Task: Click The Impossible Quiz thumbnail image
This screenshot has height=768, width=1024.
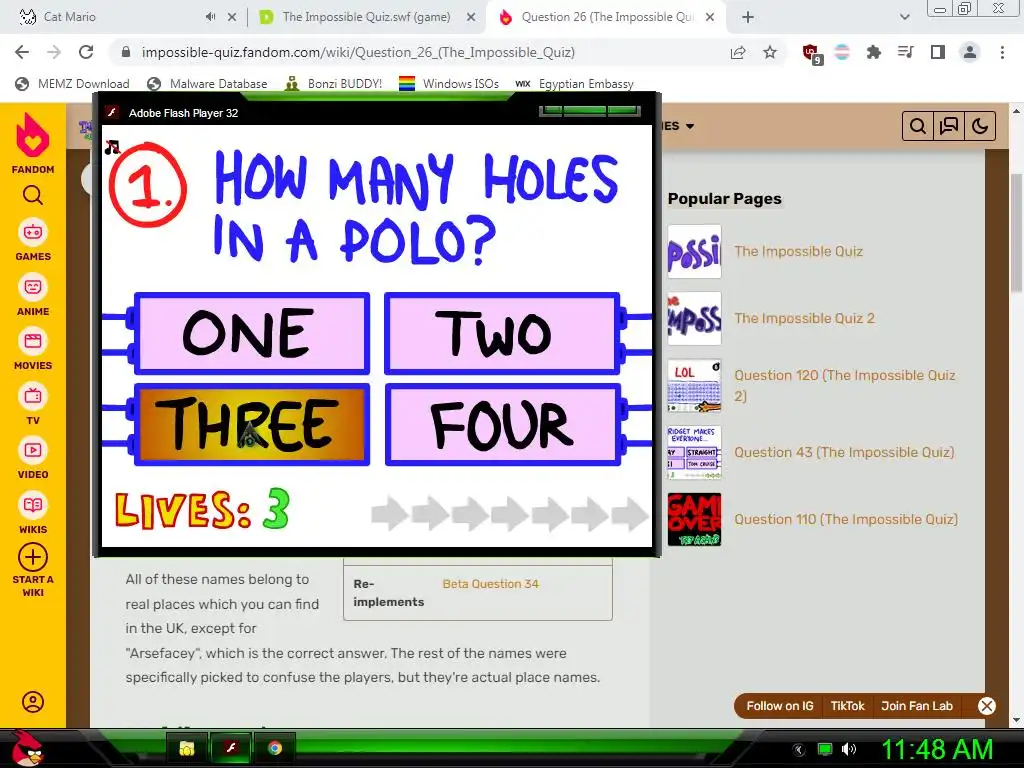Action: pyautogui.click(x=694, y=251)
